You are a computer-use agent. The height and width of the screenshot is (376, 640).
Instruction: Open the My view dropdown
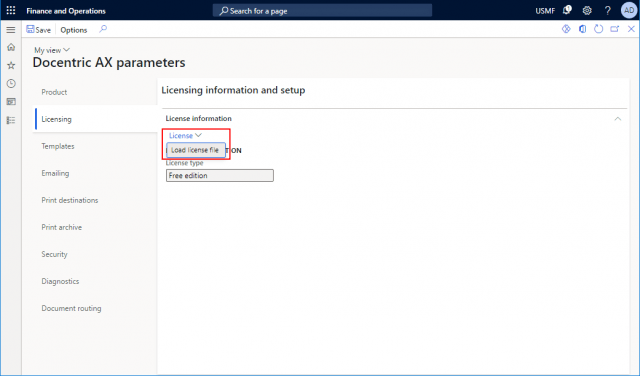pos(52,50)
